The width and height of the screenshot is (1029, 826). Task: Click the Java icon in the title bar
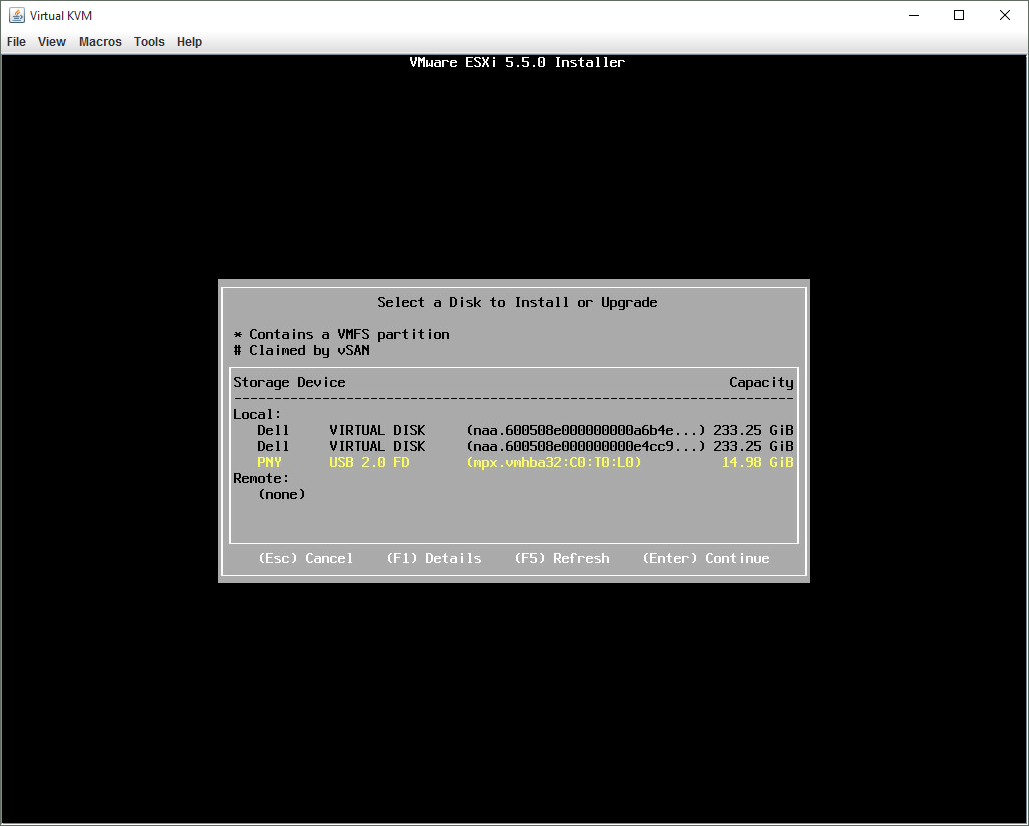17,15
